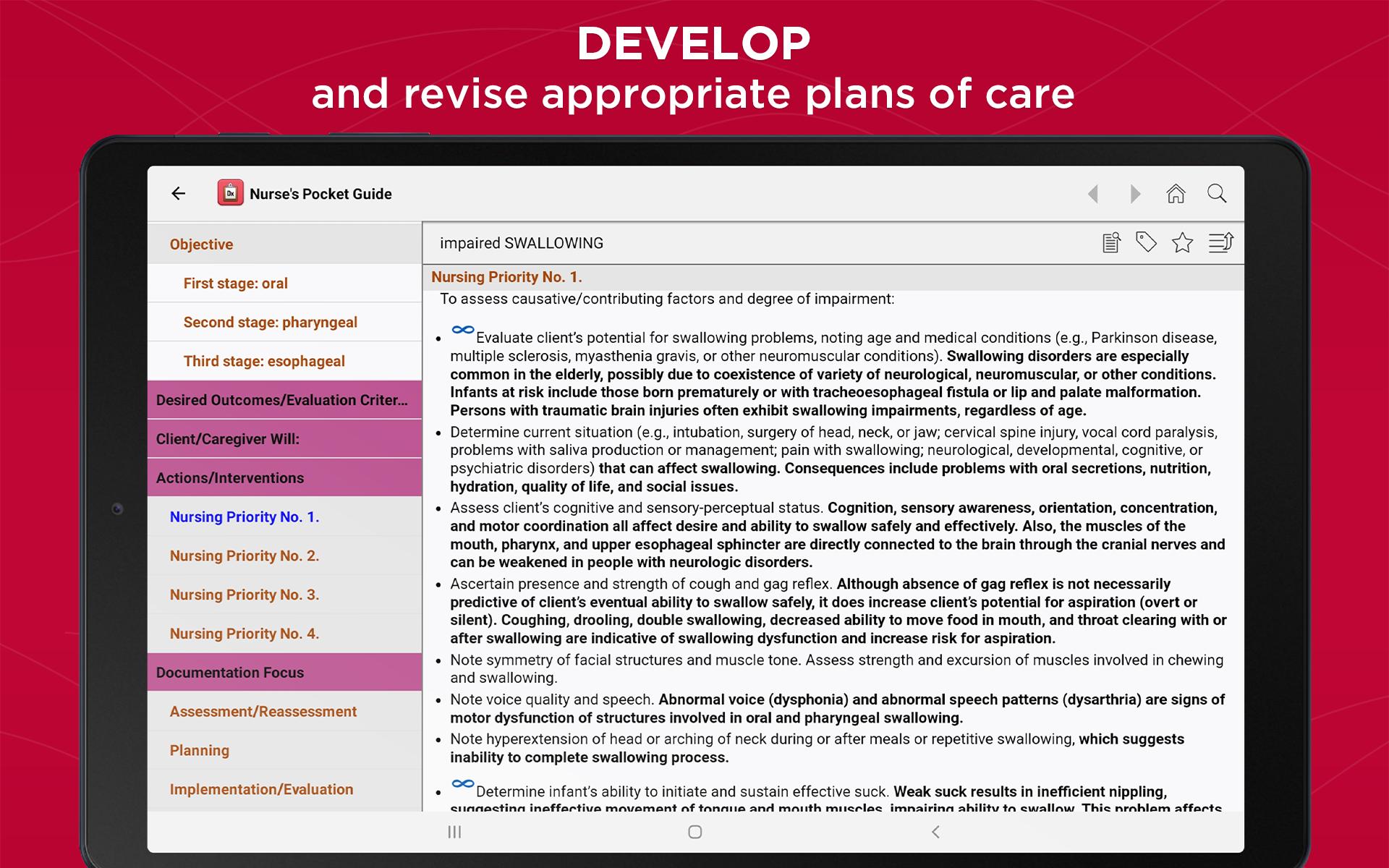This screenshot has height=868, width=1389.
Task: Open the Nurse's Pocket Guide app icon
Action: click(x=230, y=193)
